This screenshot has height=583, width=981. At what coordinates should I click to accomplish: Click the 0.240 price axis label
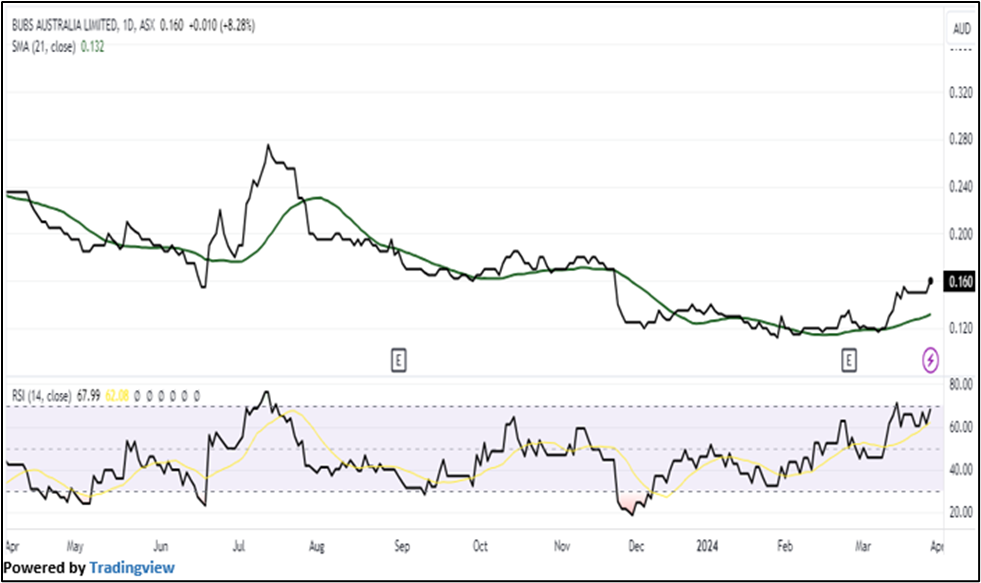coord(961,187)
